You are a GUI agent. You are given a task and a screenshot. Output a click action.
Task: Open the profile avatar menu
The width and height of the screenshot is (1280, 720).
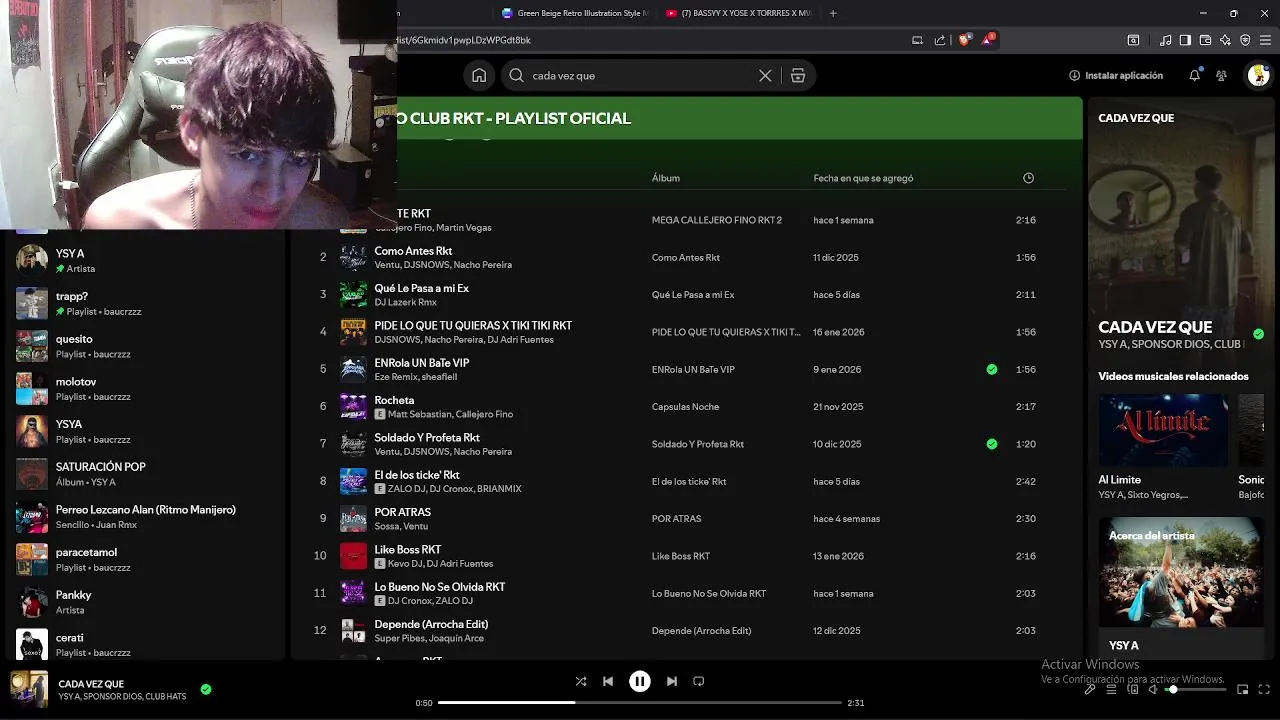pyautogui.click(x=1257, y=75)
